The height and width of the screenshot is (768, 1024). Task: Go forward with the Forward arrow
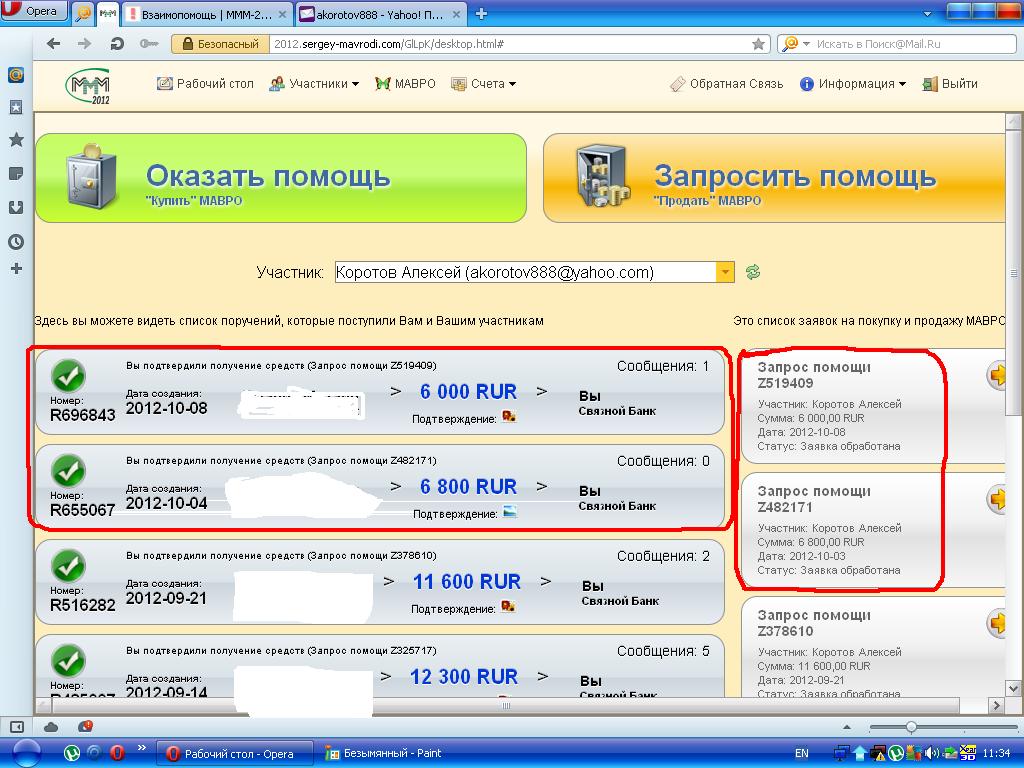(x=84, y=44)
